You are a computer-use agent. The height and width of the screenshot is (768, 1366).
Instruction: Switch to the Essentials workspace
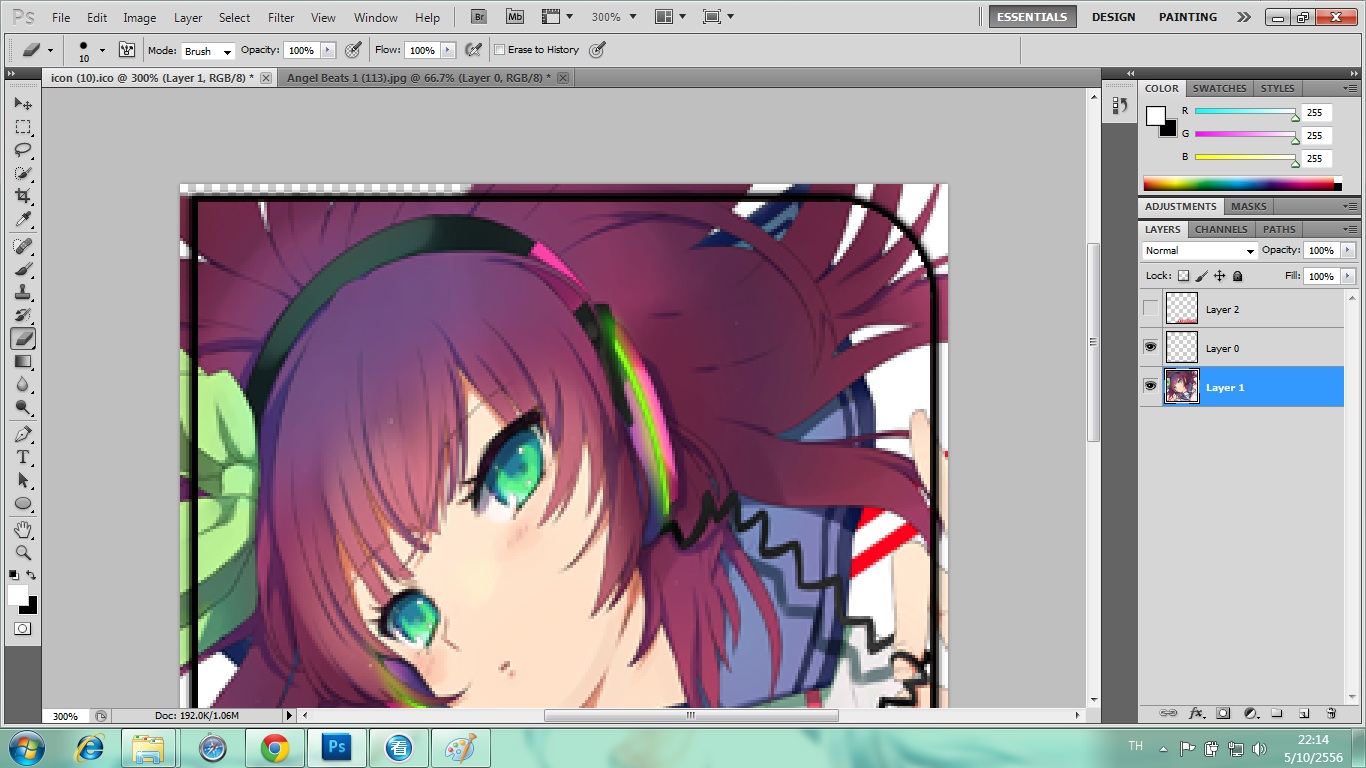tap(1033, 17)
